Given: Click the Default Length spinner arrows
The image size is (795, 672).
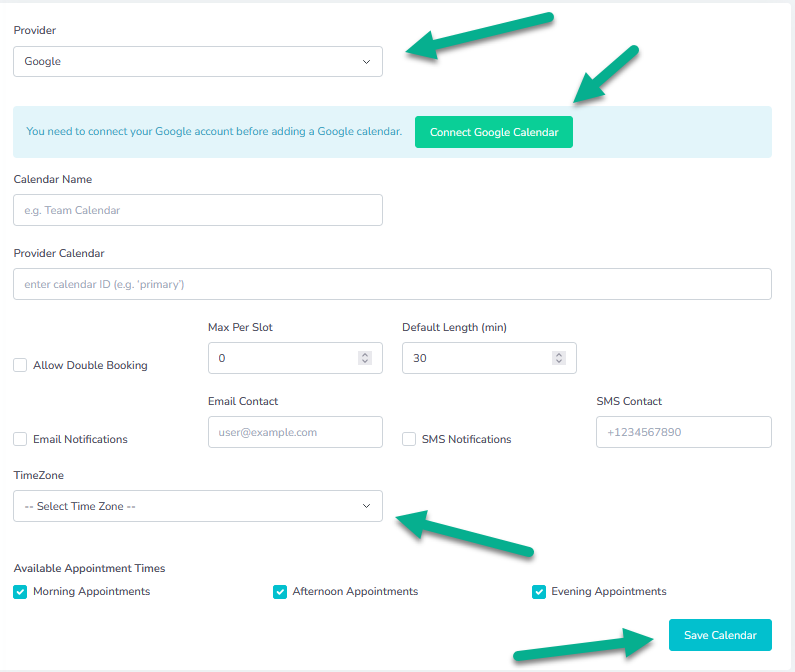Looking at the screenshot, I should point(559,358).
